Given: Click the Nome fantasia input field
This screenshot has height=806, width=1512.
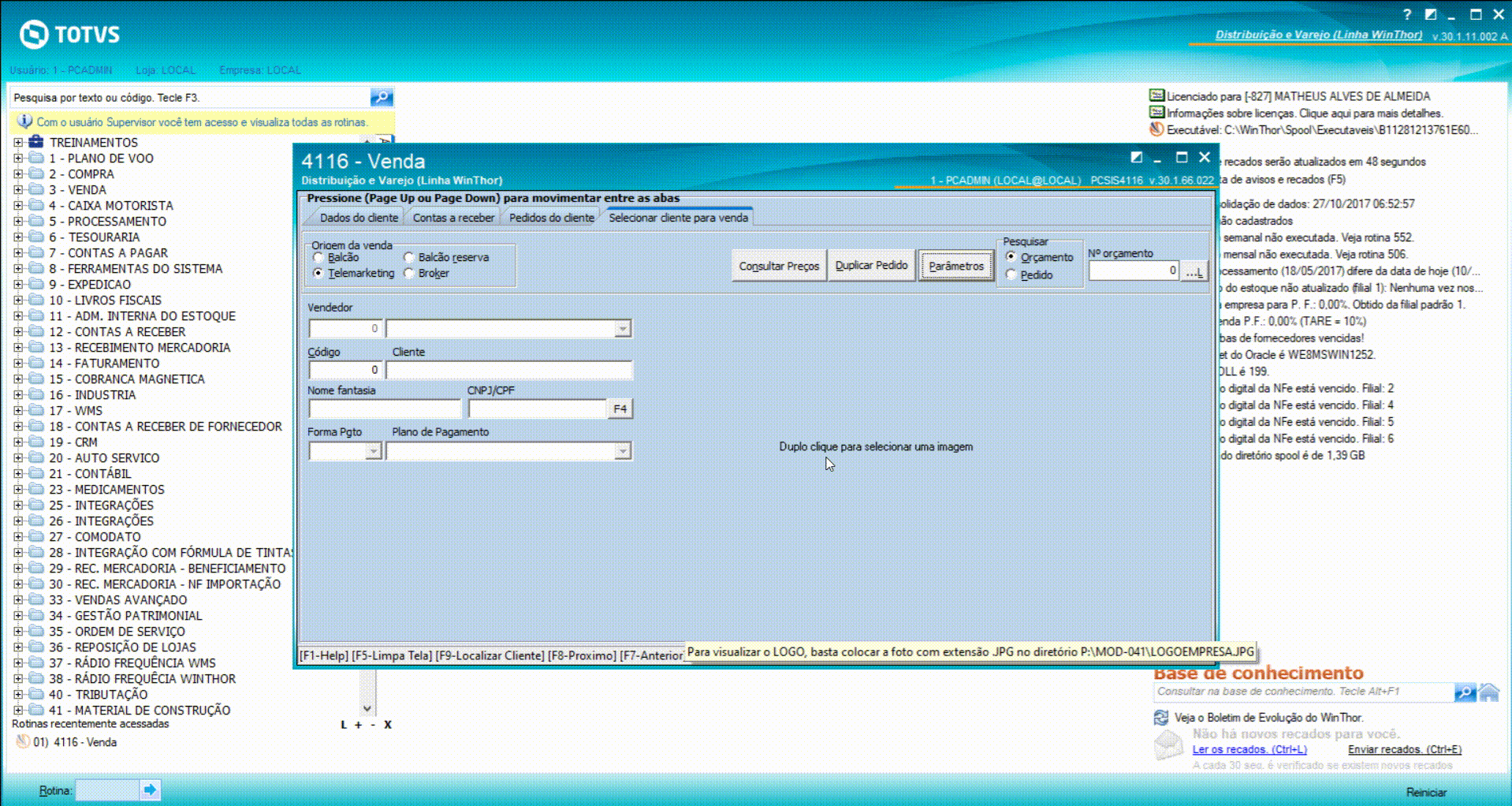Looking at the screenshot, I should coord(384,409).
